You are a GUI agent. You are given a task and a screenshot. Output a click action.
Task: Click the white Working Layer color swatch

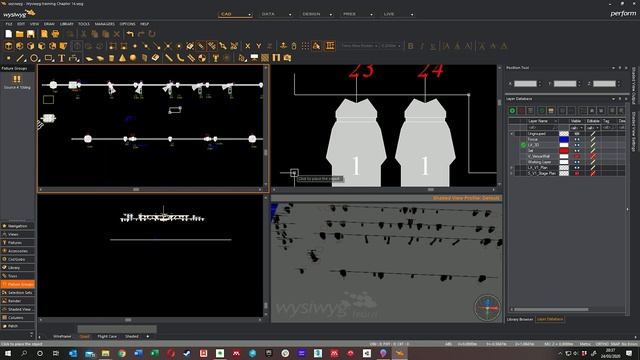click(x=564, y=162)
